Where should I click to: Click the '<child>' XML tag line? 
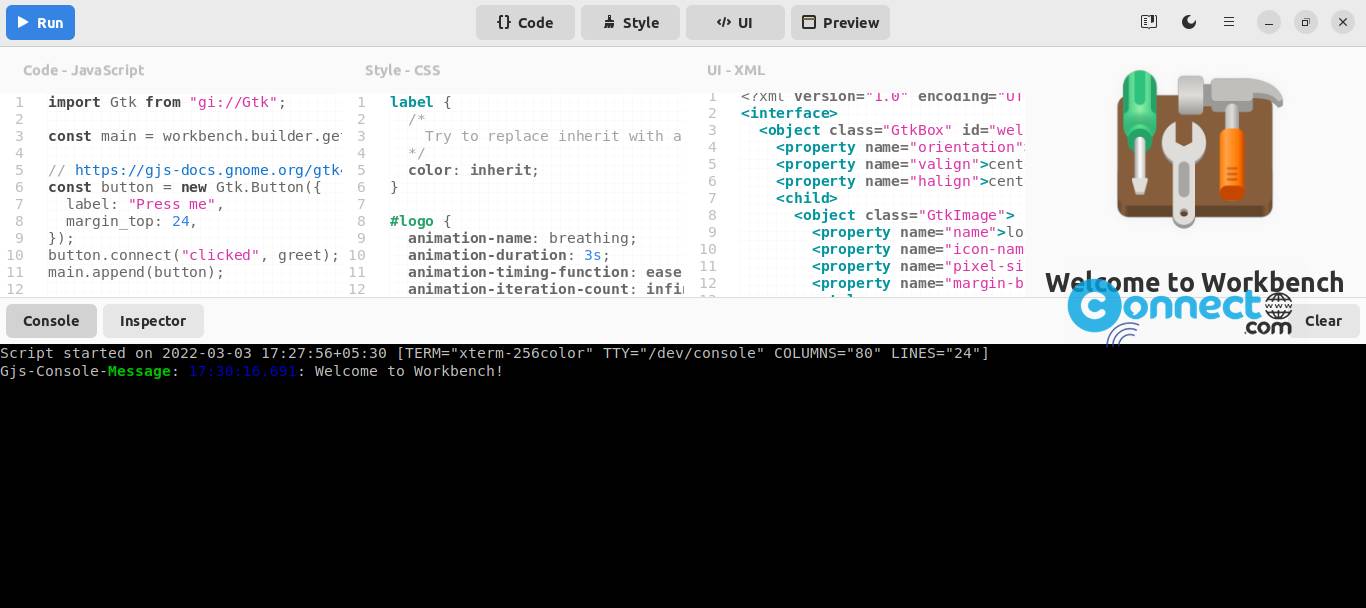pos(807,198)
